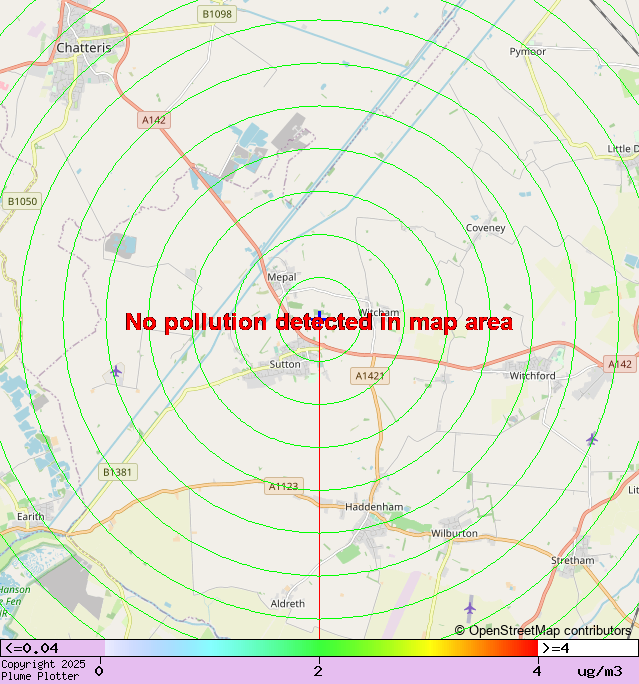Click the Earith village label

tap(31, 516)
